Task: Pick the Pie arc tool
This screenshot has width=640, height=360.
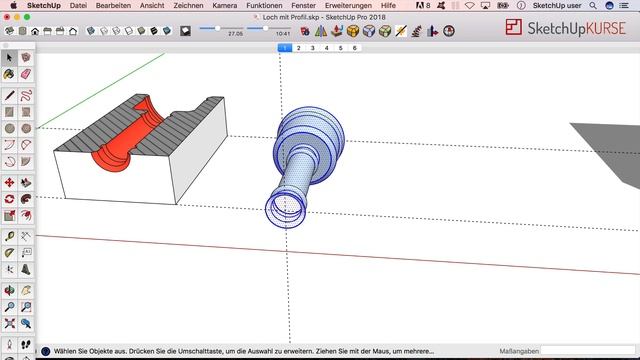Action: pyautogui.click(x=26, y=162)
